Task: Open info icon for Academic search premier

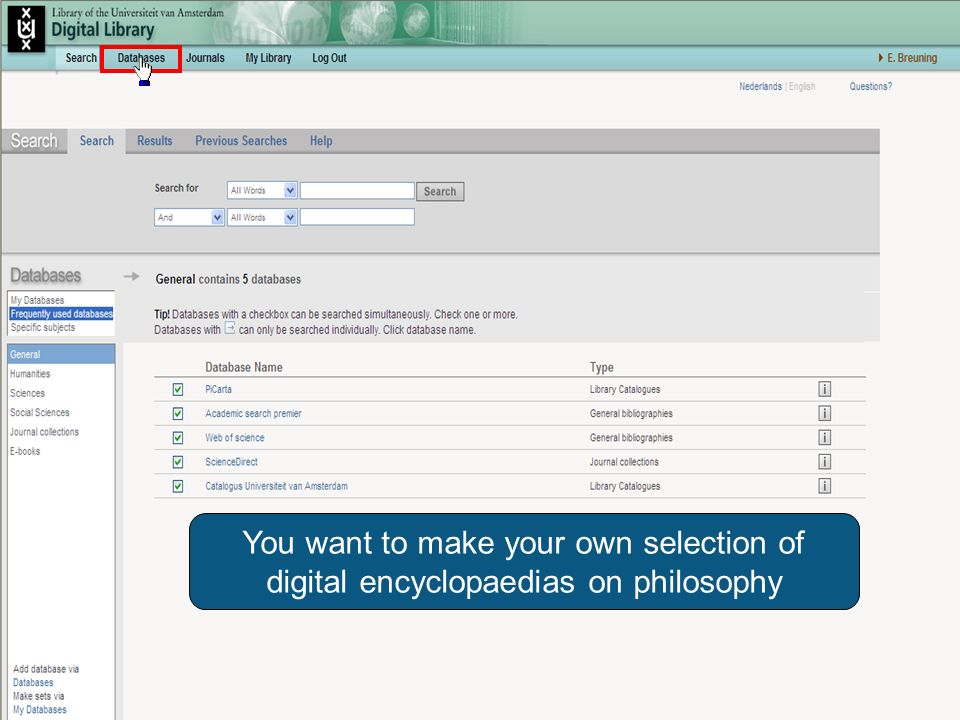Action: [x=824, y=413]
